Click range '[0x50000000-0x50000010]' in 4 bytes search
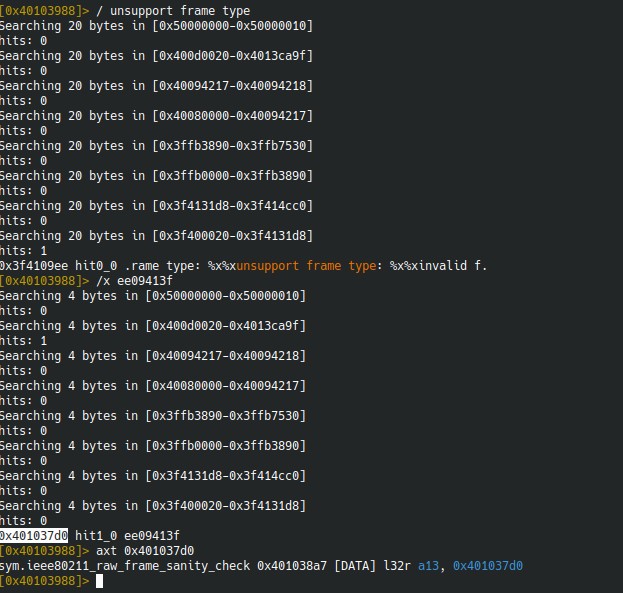This screenshot has height=593, width=623. point(226,296)
